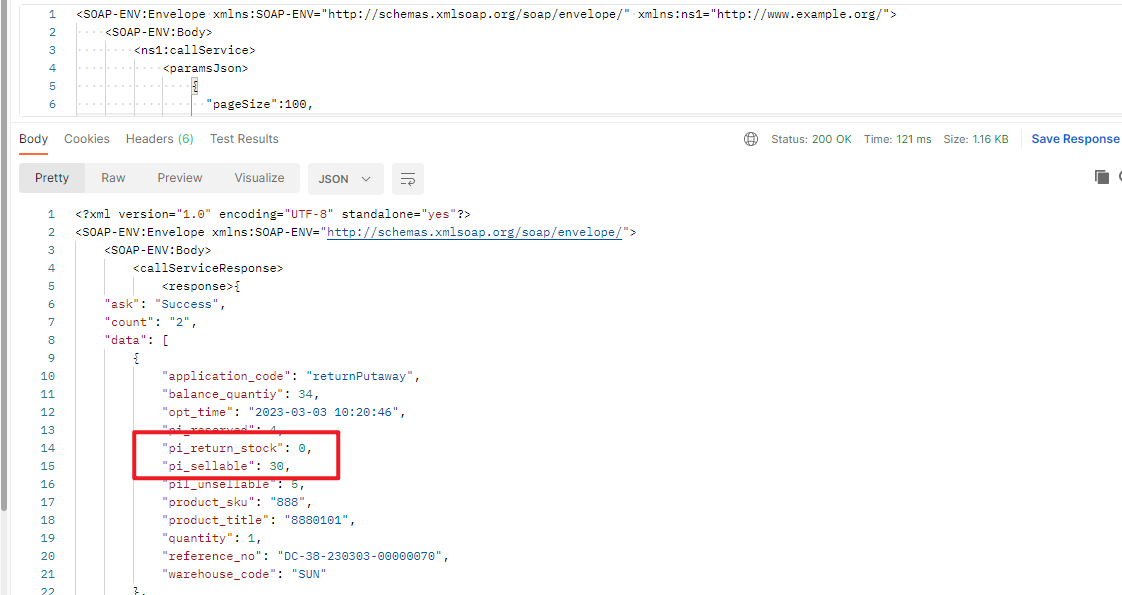This screenshot has width=1122, height=595.
Task: Click the "quantity": 1 line
Action: pyautogui.click(x=211, y=539)
